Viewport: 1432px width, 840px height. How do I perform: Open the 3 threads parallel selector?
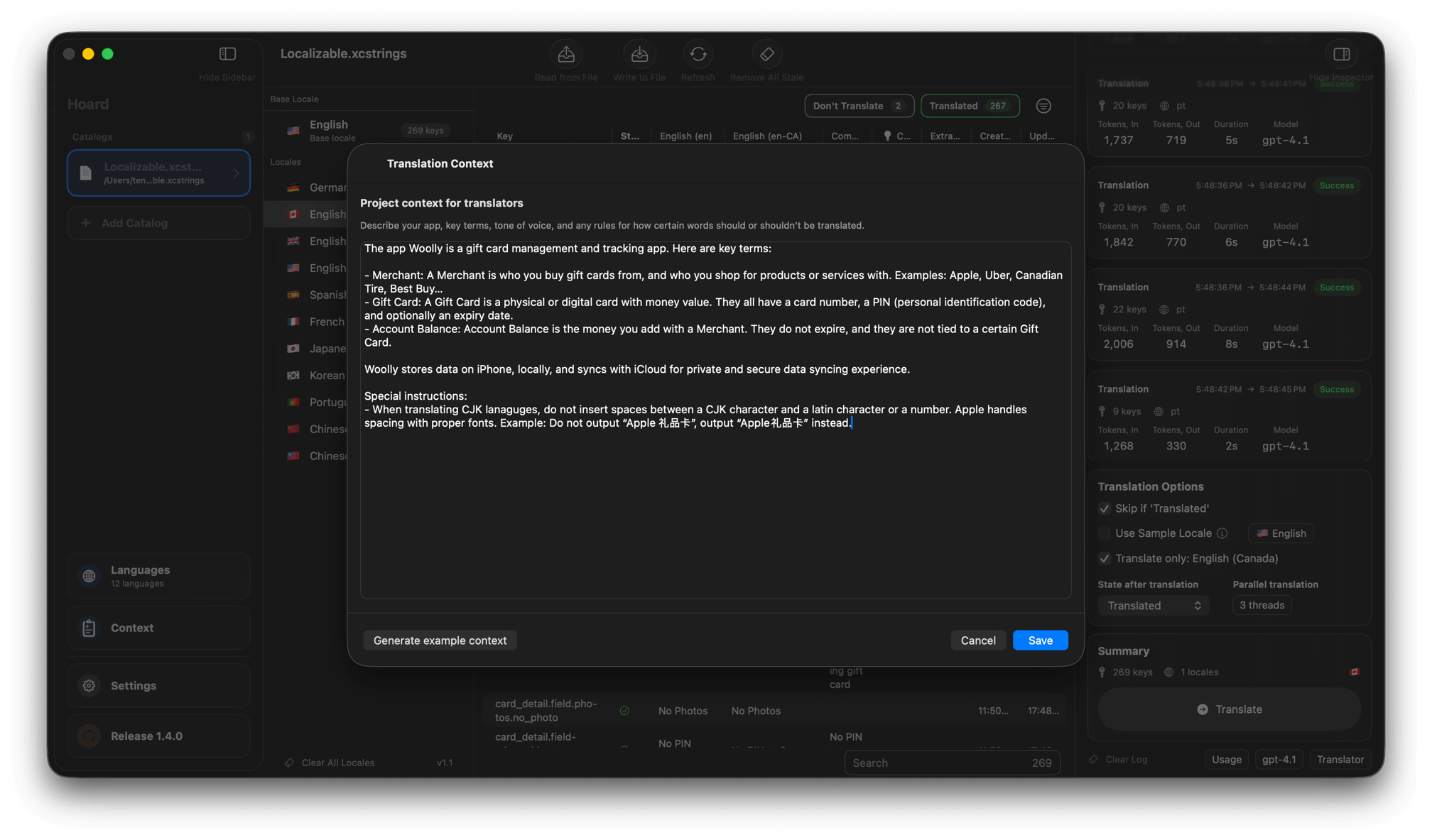[1262, 606]
